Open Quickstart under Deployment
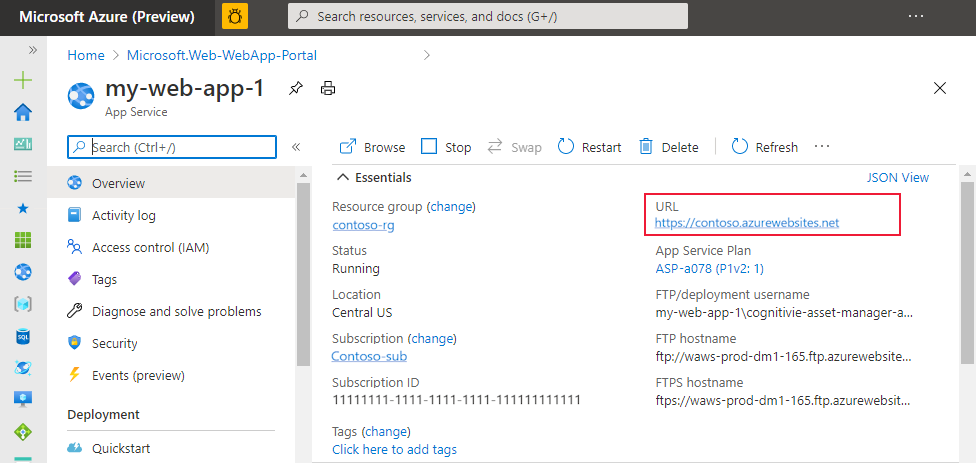The width and height of the screenshot is (976, 463). [x=171, y=448]
